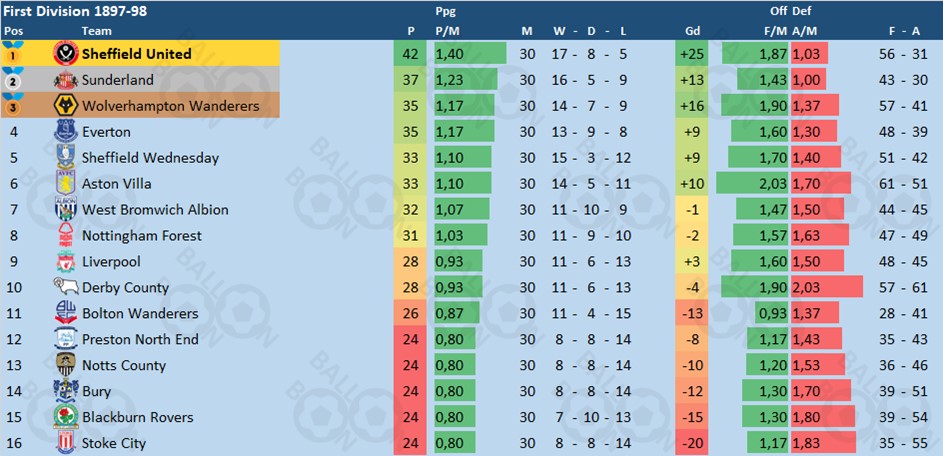Click Stoke City's red -20 goal difference cell

pyautogui.click(x=692, y=443)
